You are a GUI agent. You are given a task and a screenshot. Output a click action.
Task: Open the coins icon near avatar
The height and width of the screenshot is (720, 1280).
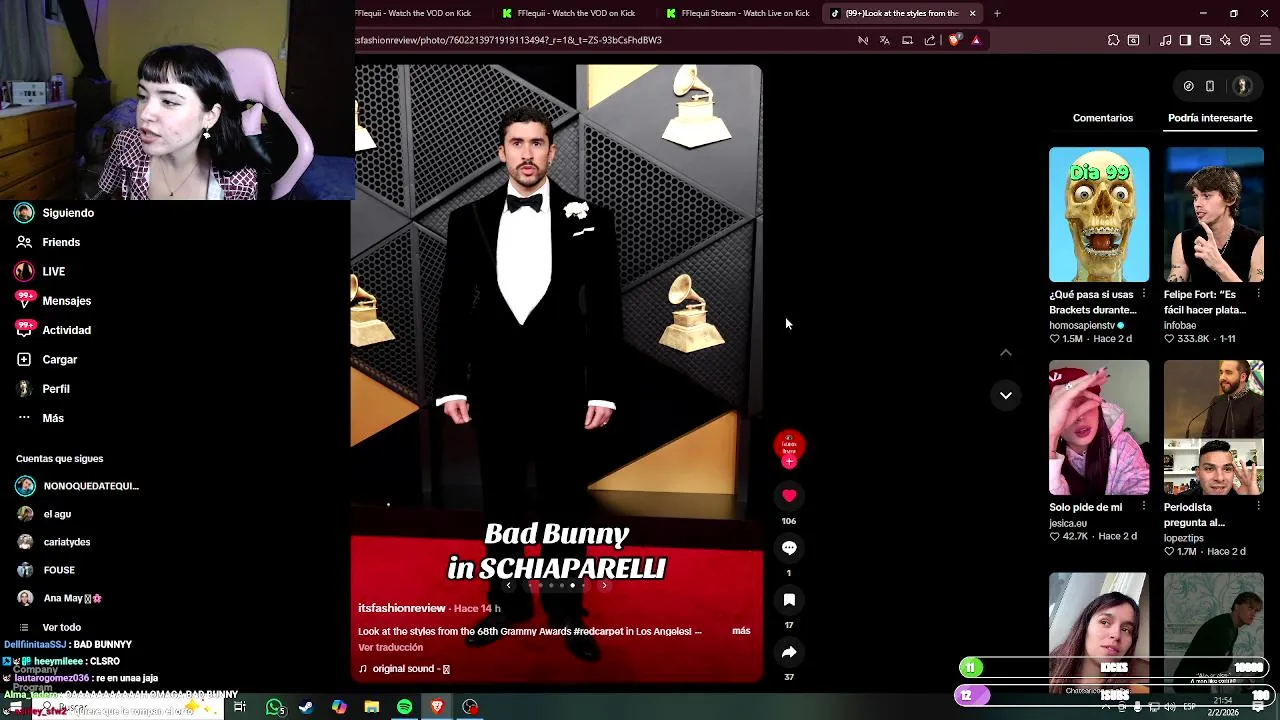click(1188, 86)
